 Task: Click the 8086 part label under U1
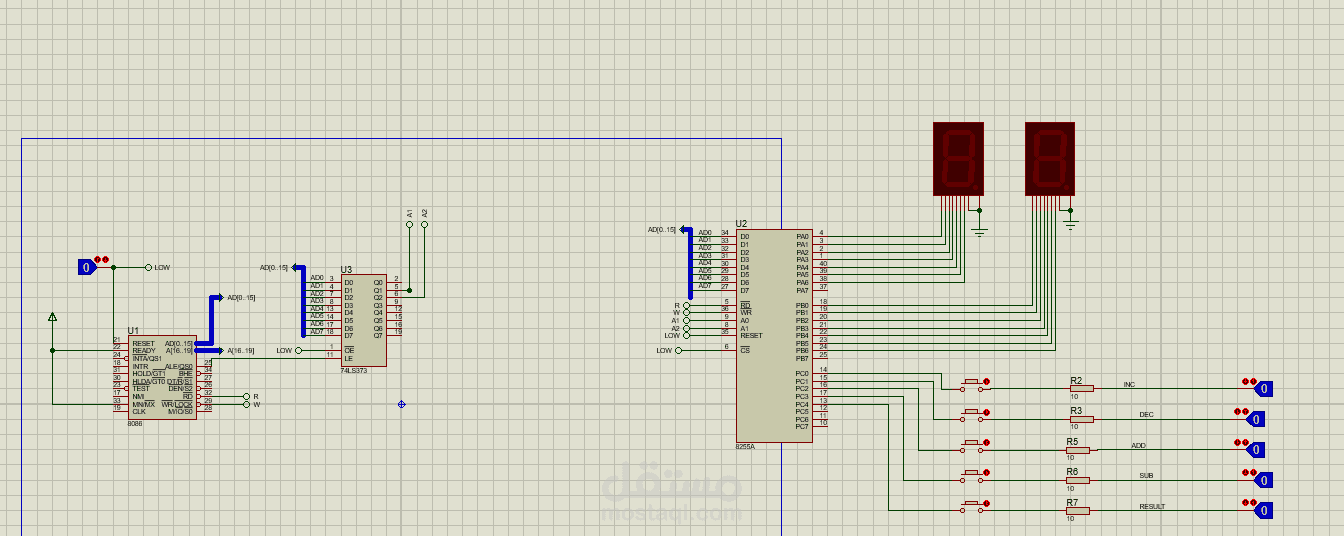pos(135,423)
